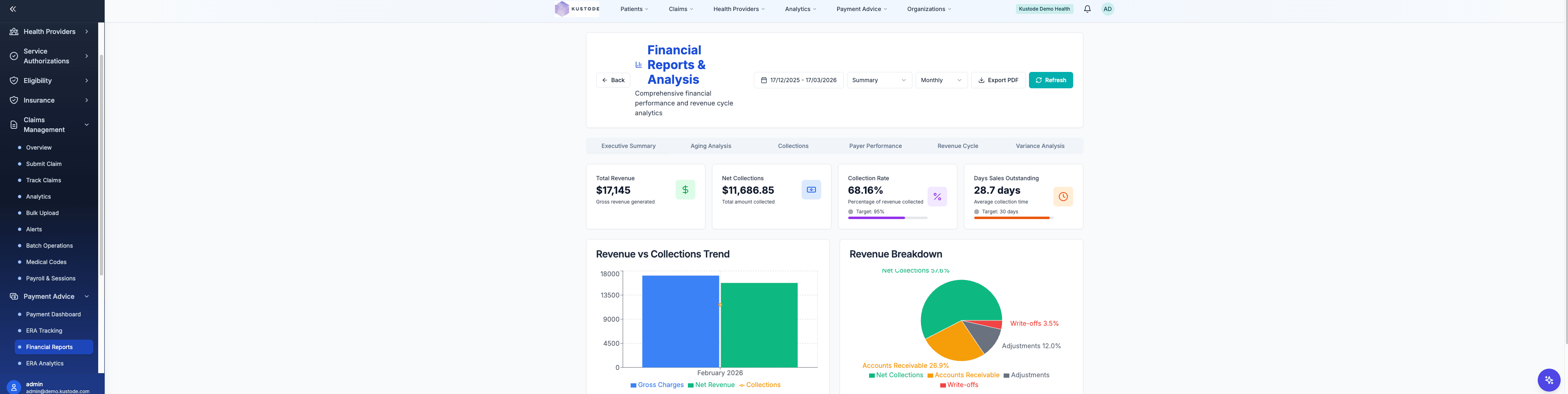Click the Kustode logo in the header
Image resolution: width=1568 pixels, height=394 pixels.
(x=576, y=9)
